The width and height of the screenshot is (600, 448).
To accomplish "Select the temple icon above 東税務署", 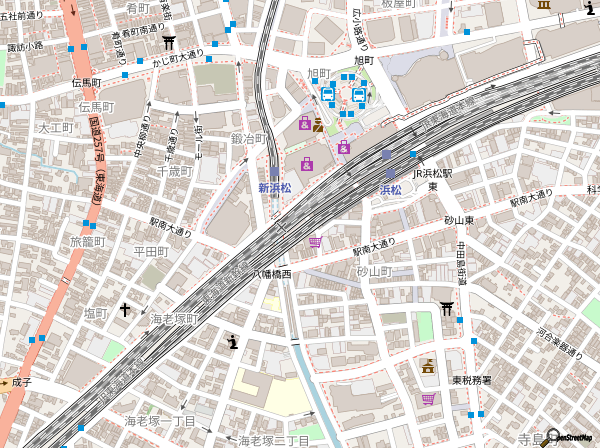I will pyautogui.click(x=429, y=365).
